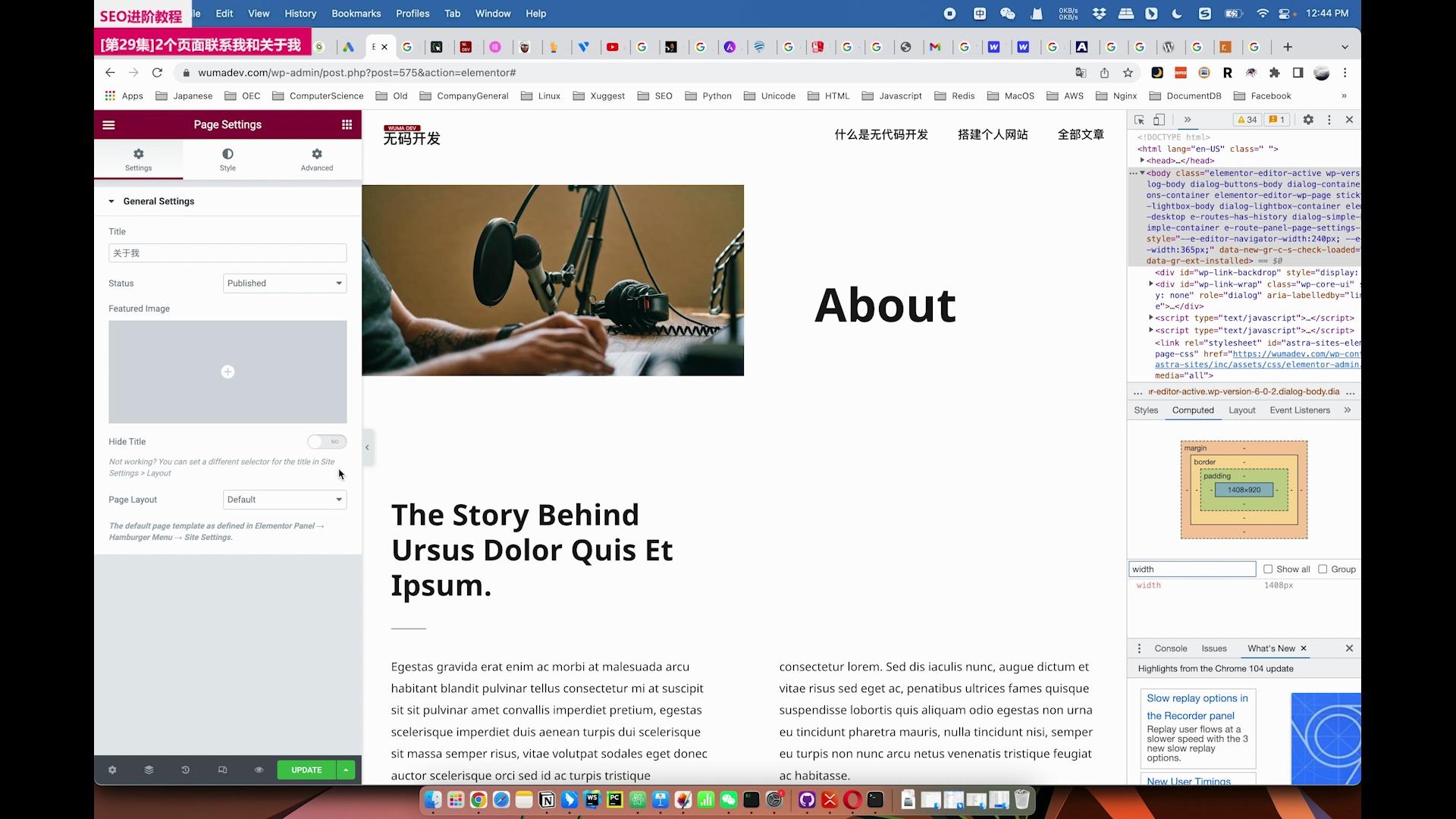This screenshot has height=819, width=1456.
Task: Open WeChat from the Dock
Action: 729,800
